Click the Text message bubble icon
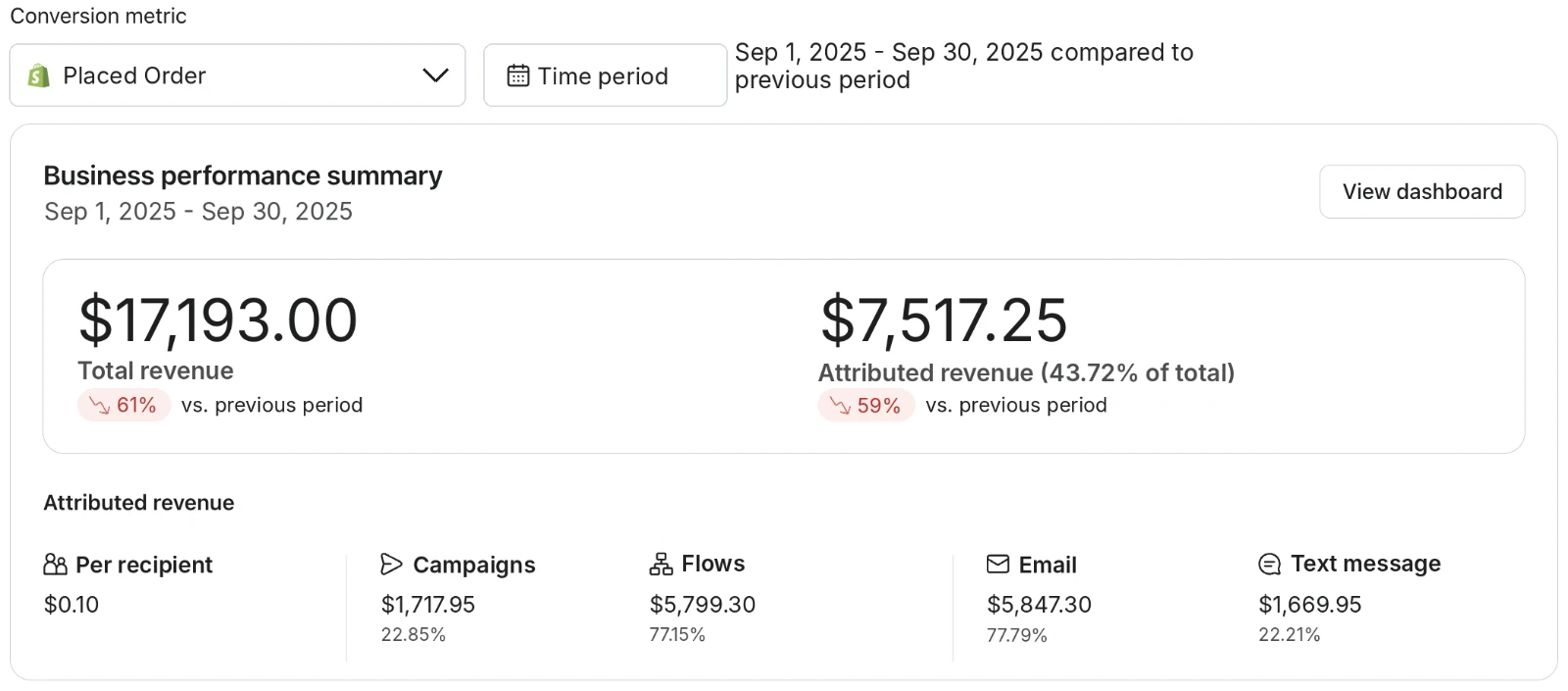1568x691 pixels. [x=1269, y=564]
